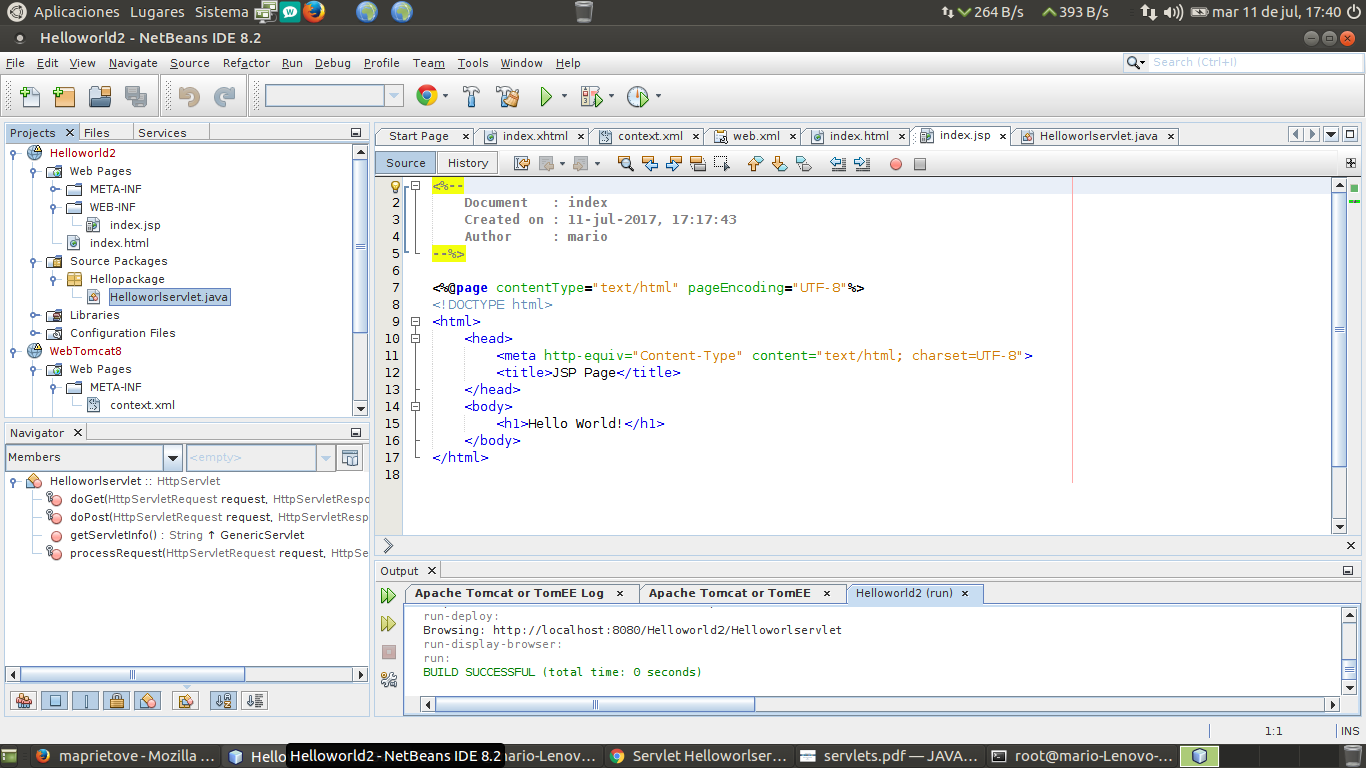This screenshot has width=1366, height=768.
Task: Switch to the web.xml editor tab
Action: [x=755, y=136]
